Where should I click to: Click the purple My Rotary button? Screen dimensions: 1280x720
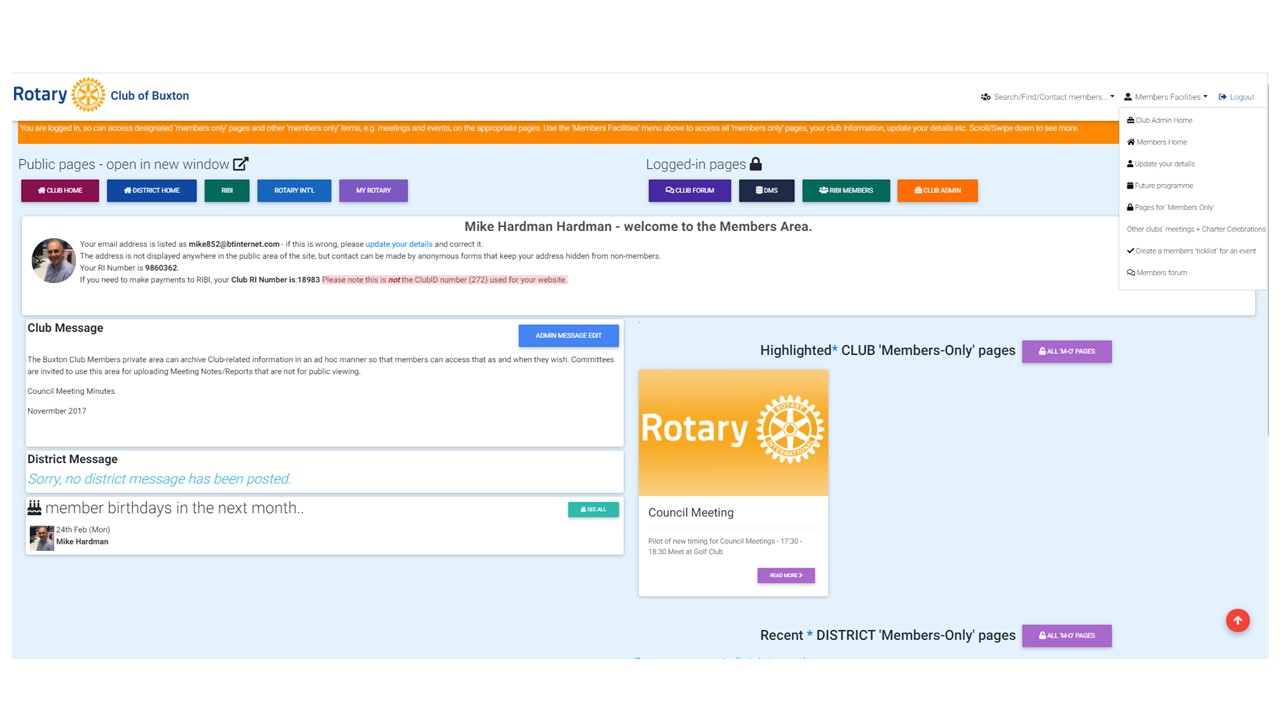[373, 190]
